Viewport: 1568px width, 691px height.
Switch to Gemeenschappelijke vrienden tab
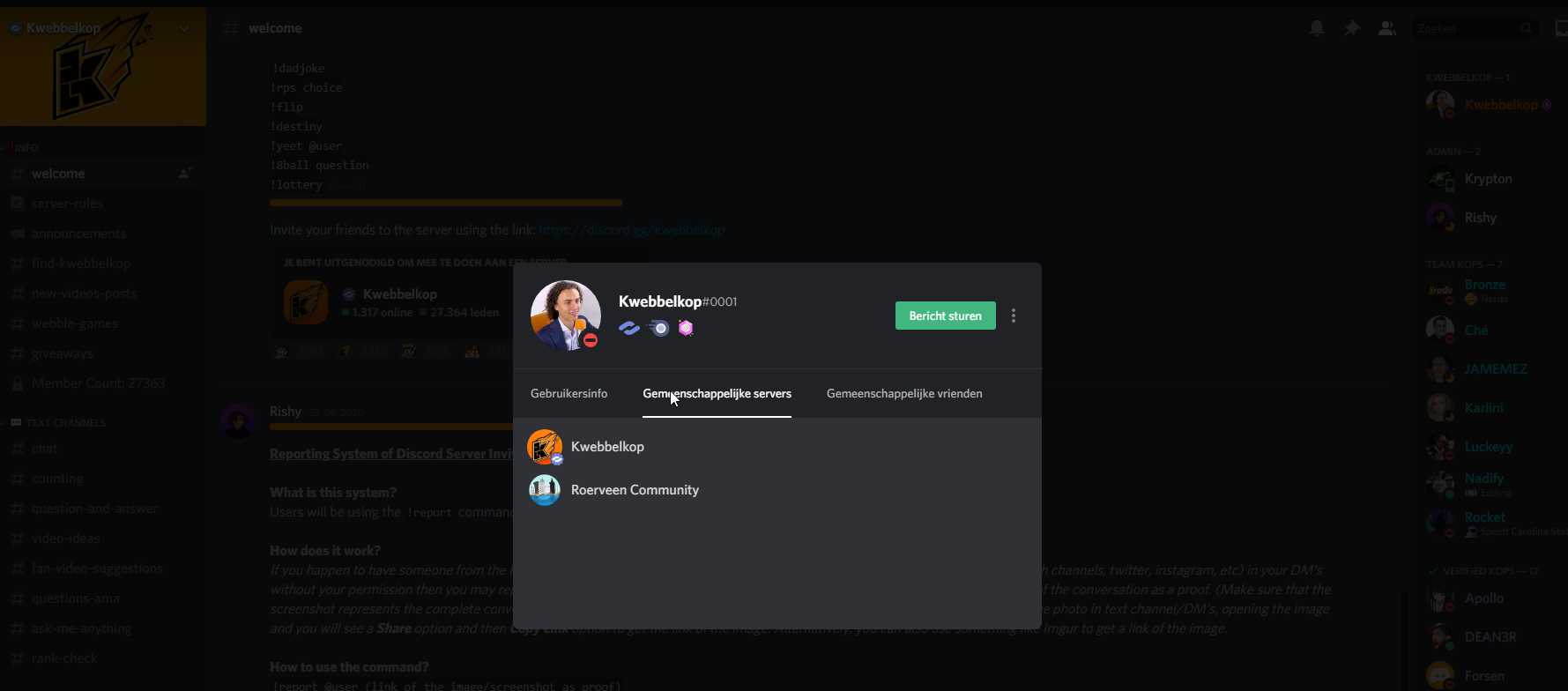tap(904, 394)
